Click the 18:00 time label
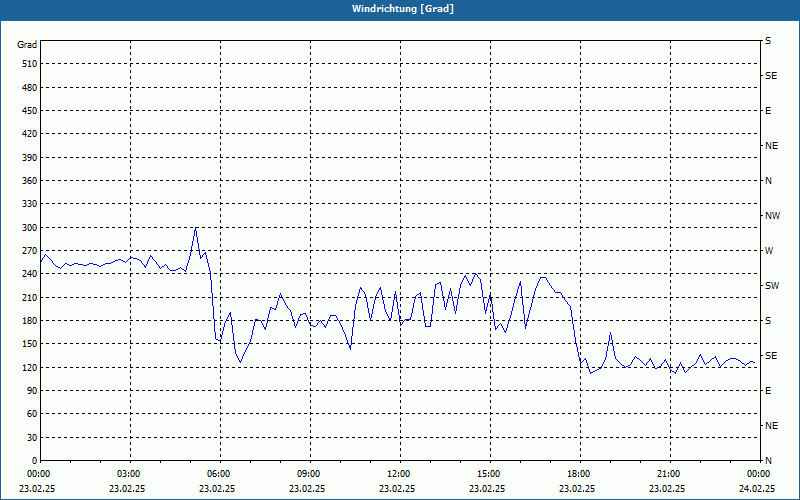This screenshot has width=800, height=500. (578, 474)
